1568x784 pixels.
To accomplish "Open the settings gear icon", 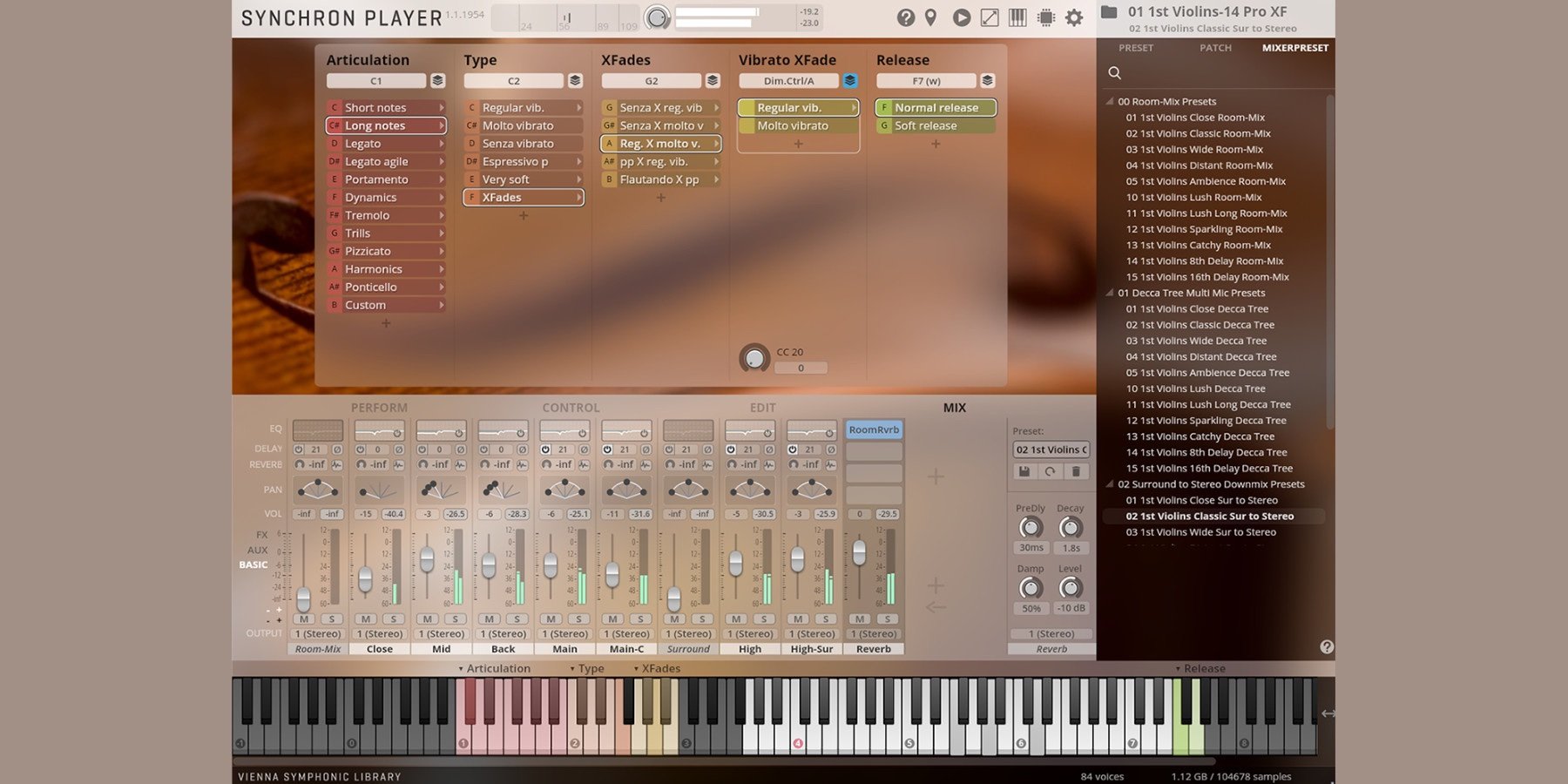I will [x=1074, y=17].
